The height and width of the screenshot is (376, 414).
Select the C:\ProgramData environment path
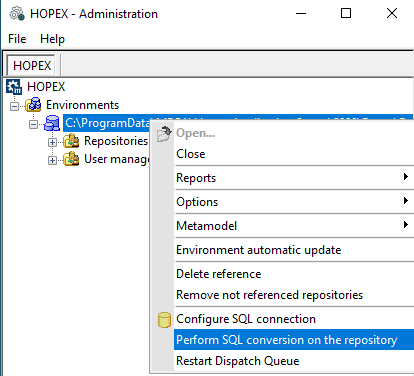click(106, 123)
